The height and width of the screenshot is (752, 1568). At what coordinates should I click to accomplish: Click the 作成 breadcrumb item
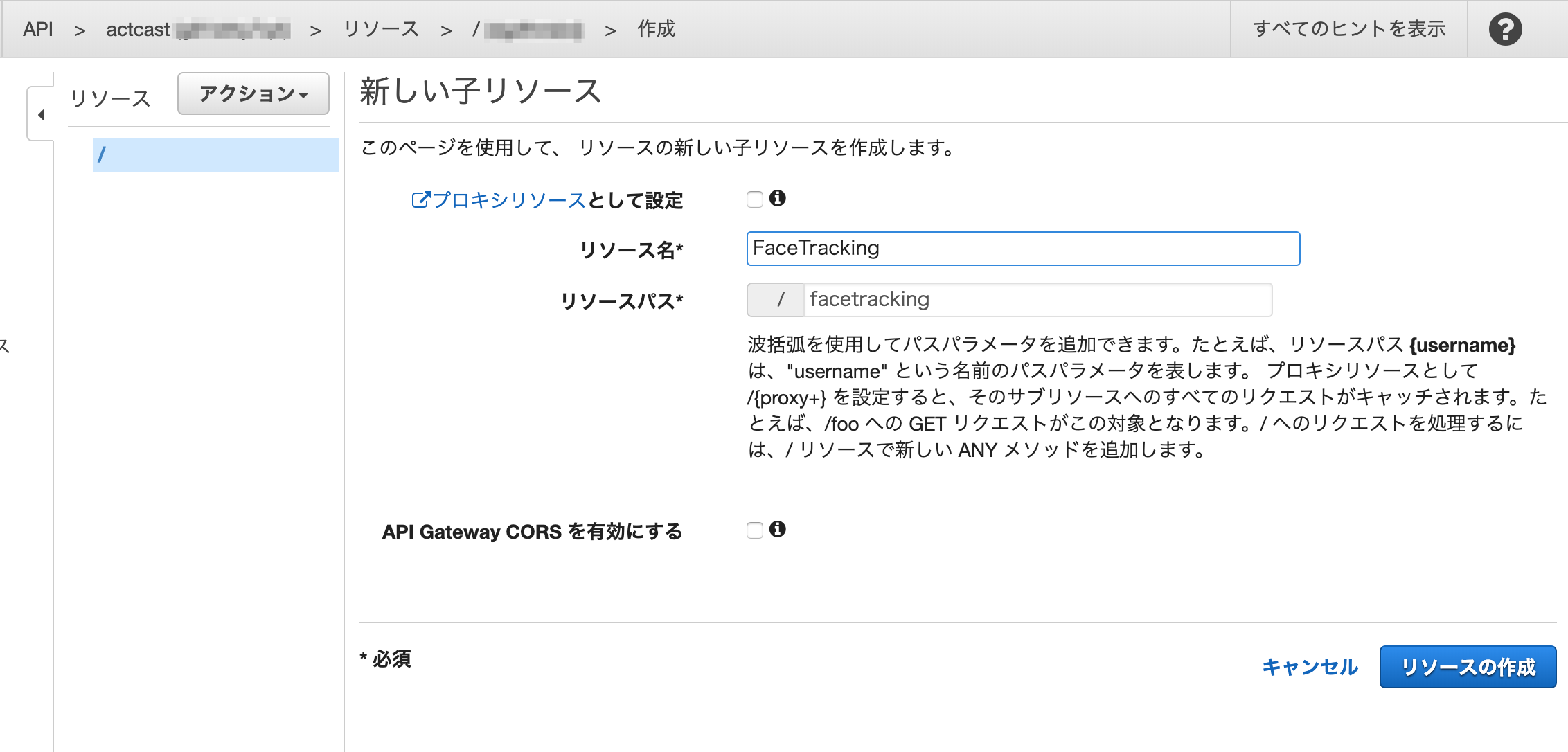coord(656,29)
